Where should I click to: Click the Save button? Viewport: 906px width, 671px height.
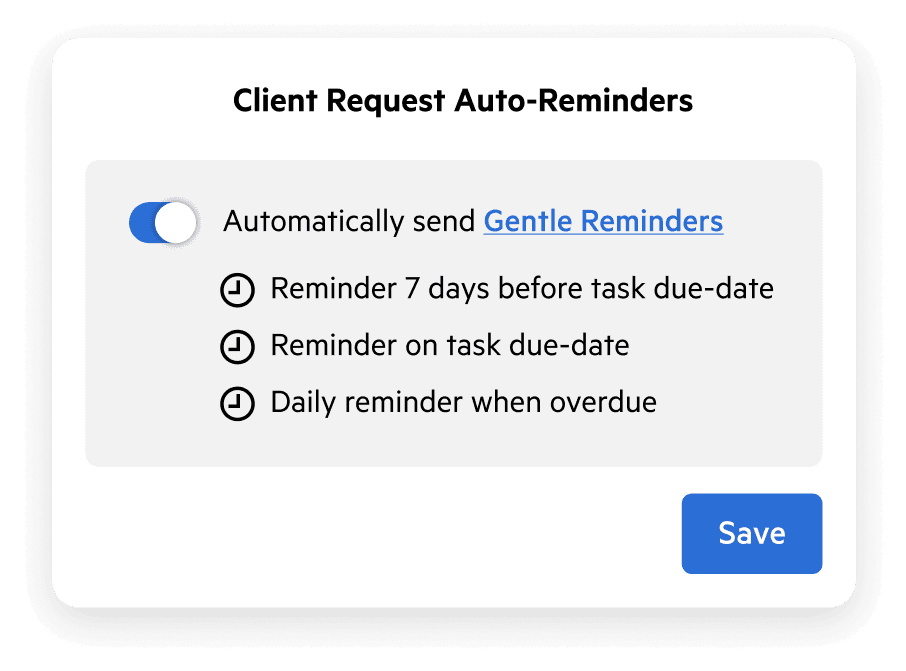pyautogui.click(x=752, y=533)
